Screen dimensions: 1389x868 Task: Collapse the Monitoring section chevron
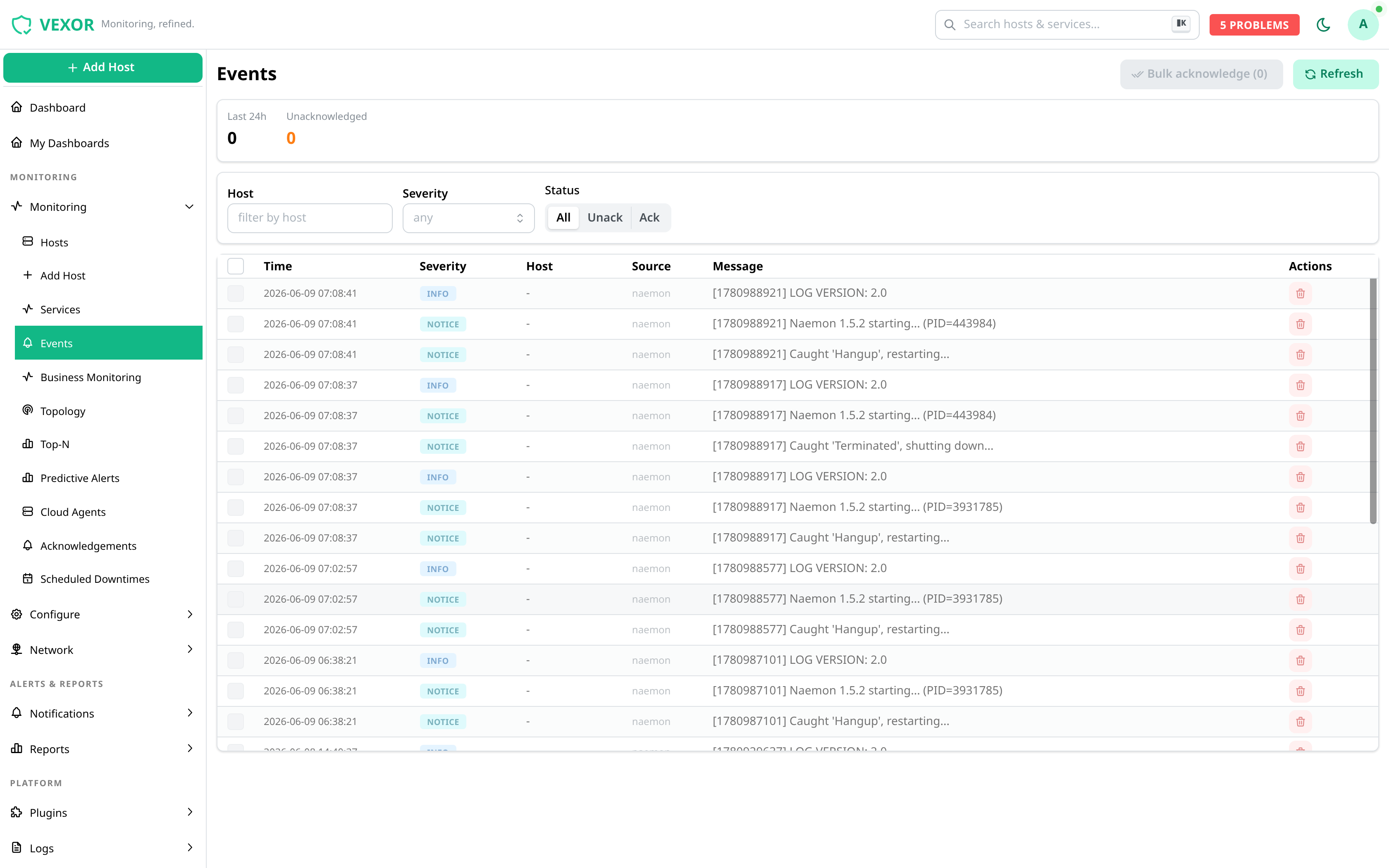(189, 207)
